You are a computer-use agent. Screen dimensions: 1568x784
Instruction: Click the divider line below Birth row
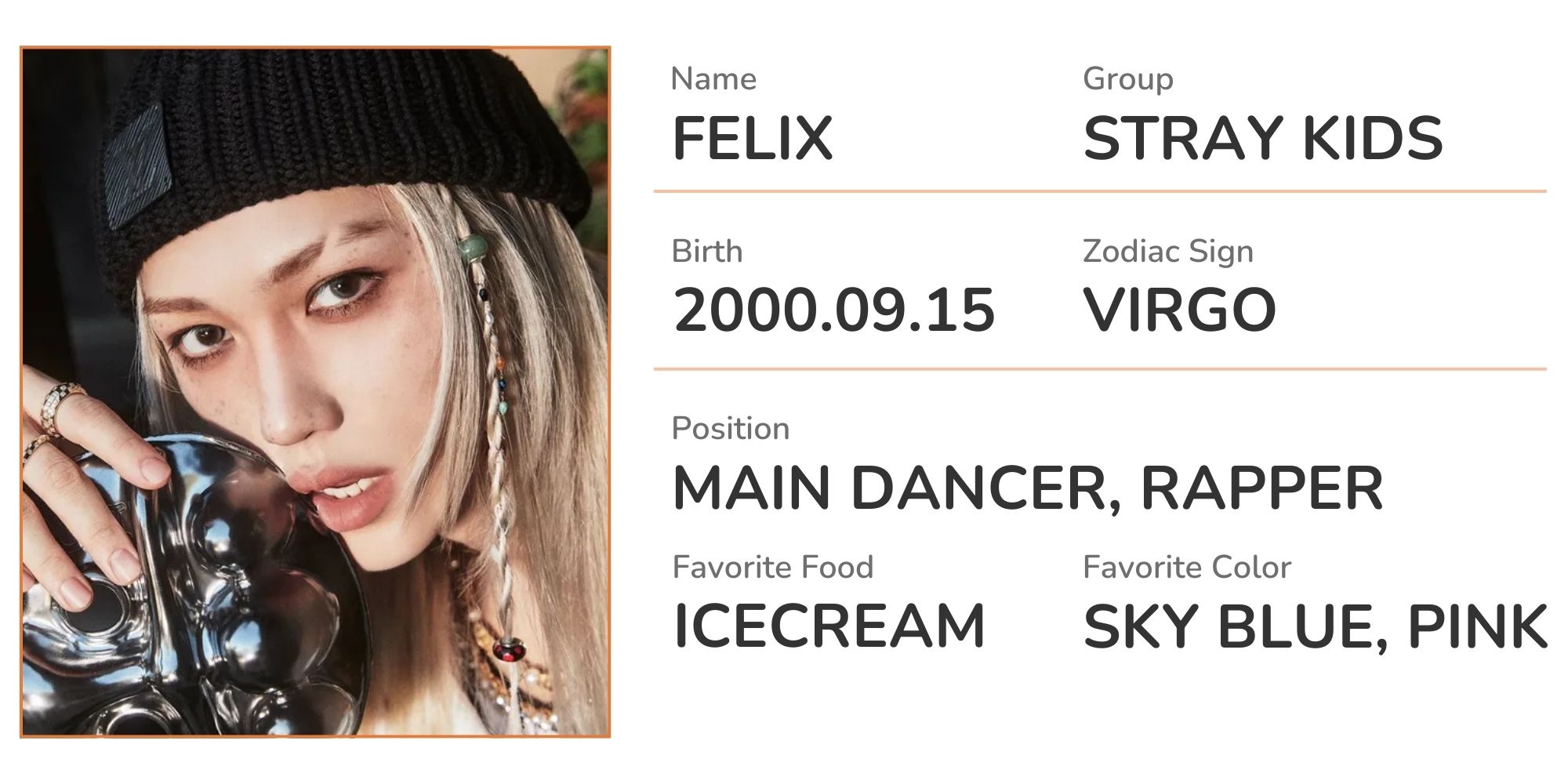pyautogui.click(x=1100, y=368)
